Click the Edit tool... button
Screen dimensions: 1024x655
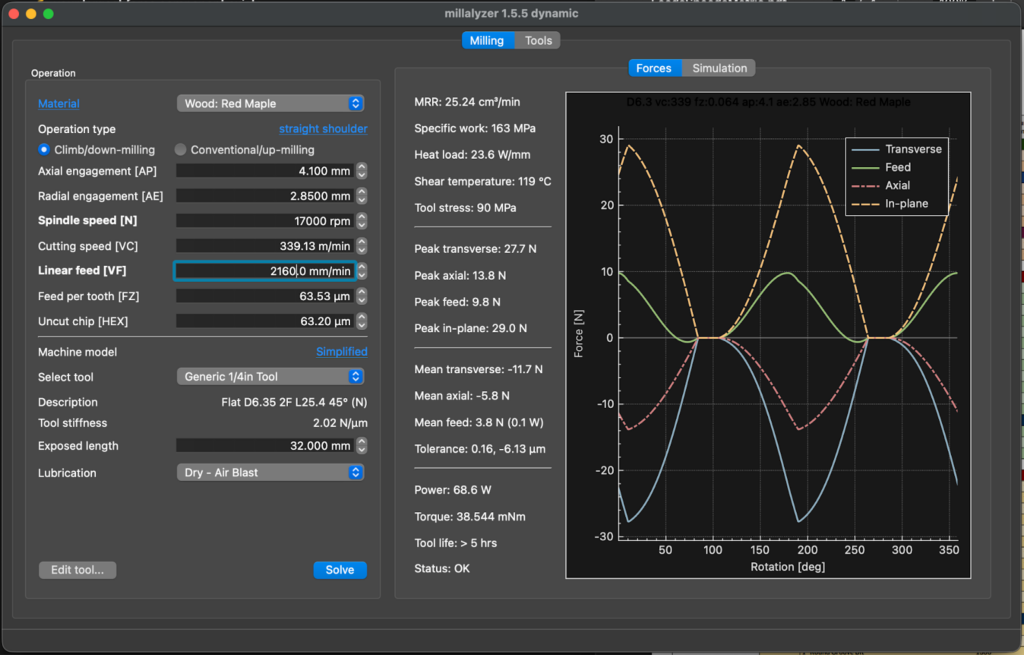(78, 570)
